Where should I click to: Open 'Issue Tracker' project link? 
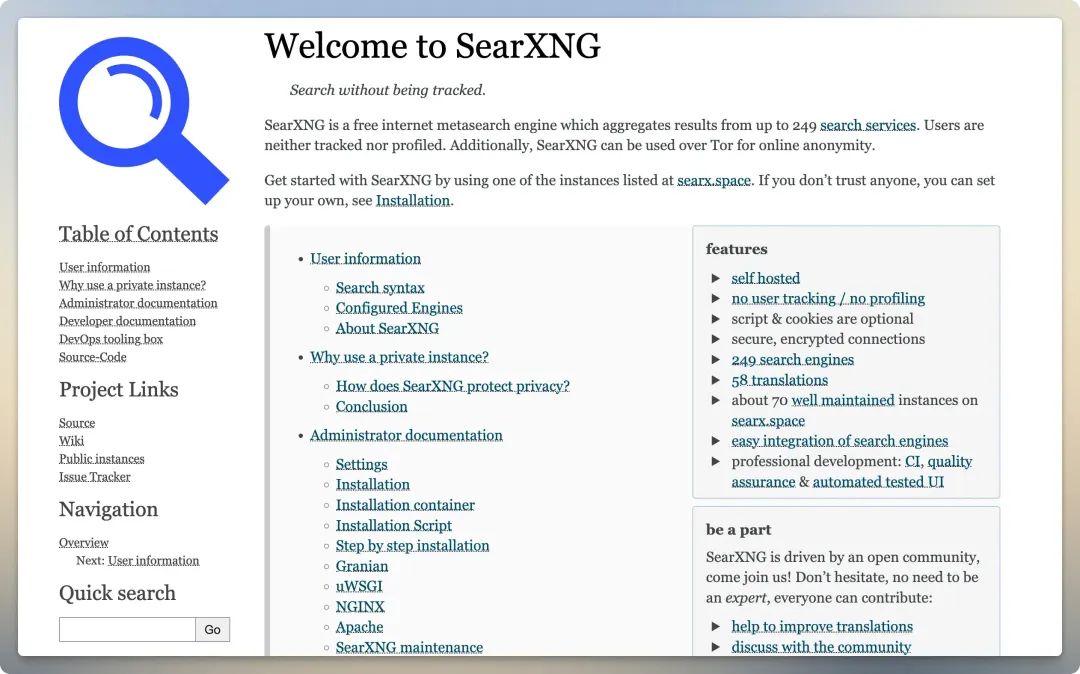[x=94, y=476]
